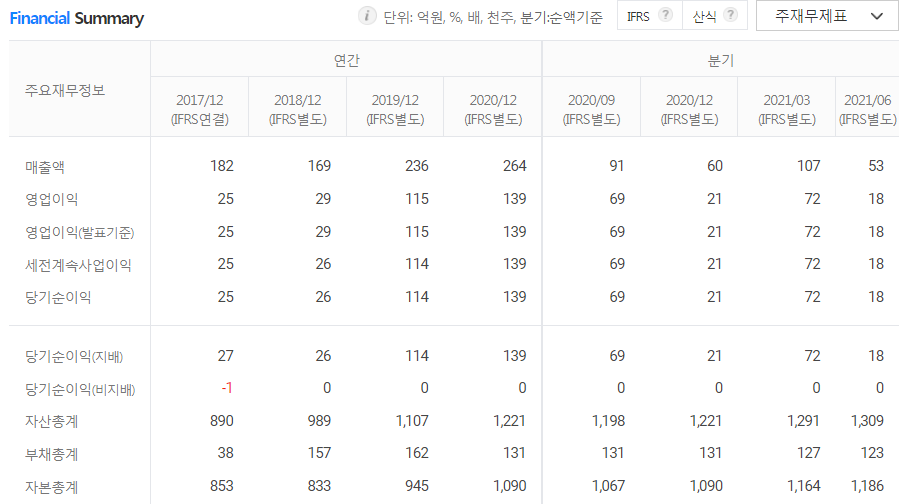Image resolution: width=908 pixels, height=504 pixels.
Task: Click the annual 2020/12 column header
Action: pos(493,109)
